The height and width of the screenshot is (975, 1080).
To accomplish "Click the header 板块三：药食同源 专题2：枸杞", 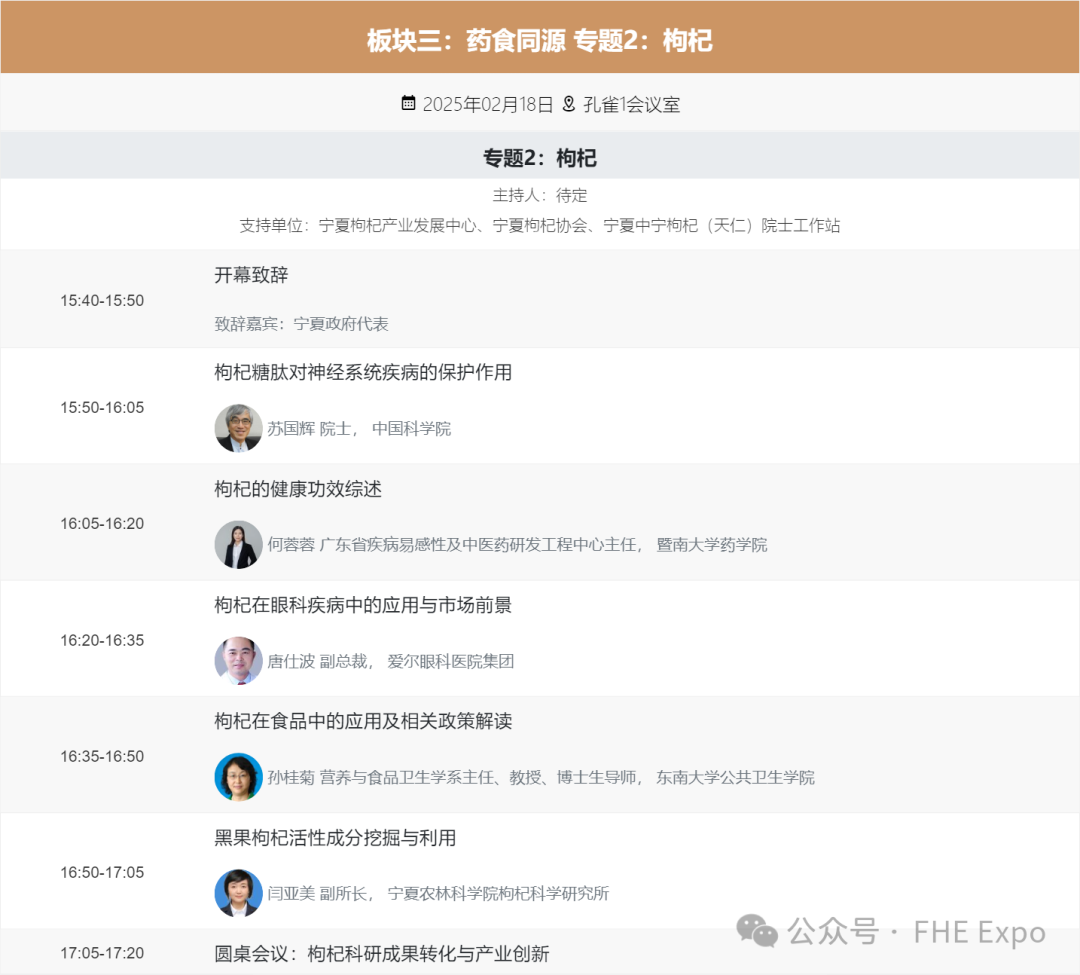I will [x=539, y=41].
